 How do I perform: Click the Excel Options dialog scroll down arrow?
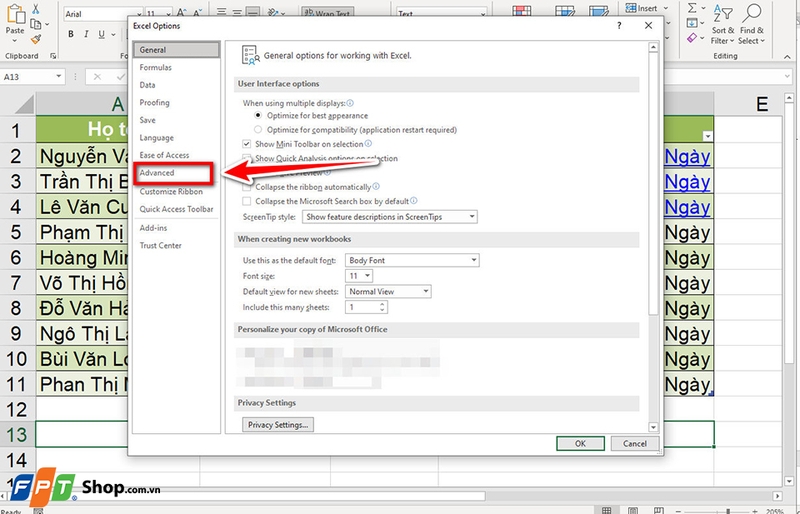click(653, 427)
